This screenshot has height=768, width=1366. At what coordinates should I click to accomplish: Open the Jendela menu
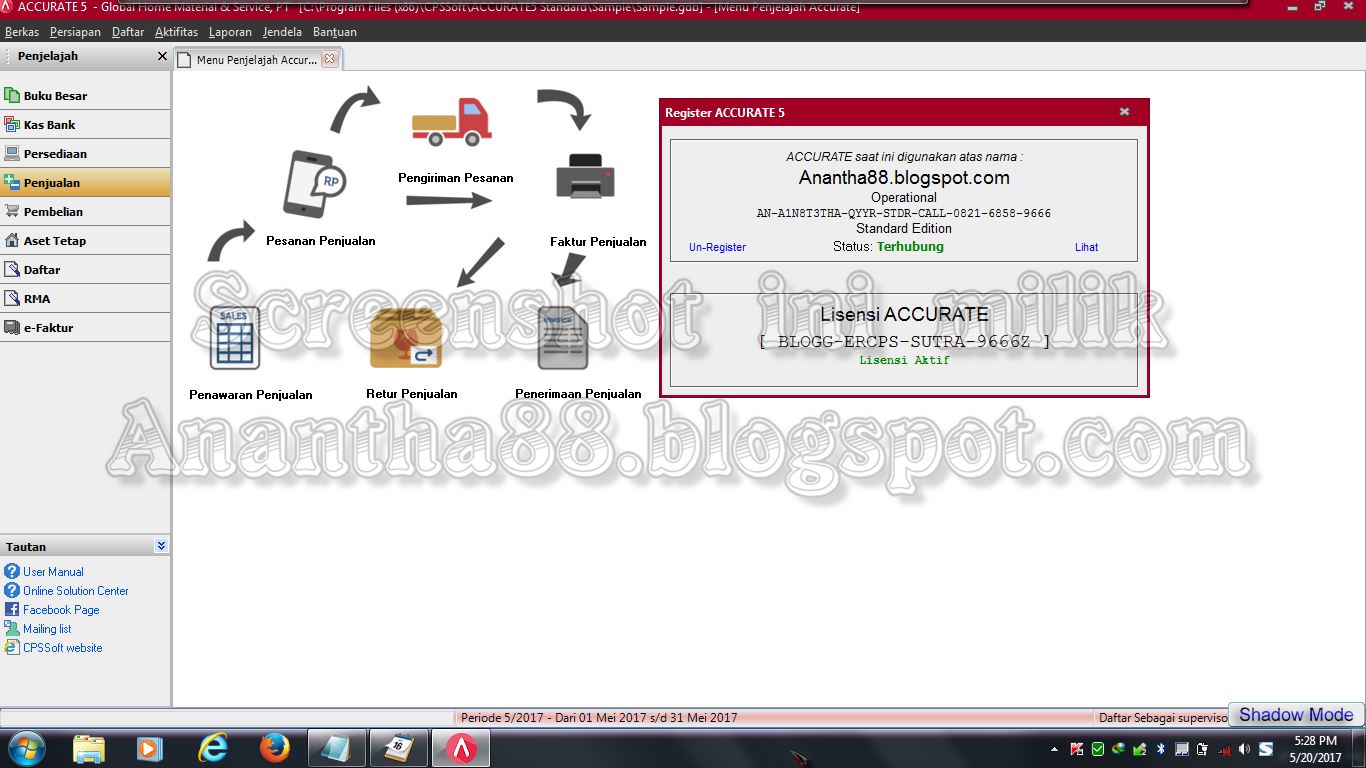(x=282, y=32)
